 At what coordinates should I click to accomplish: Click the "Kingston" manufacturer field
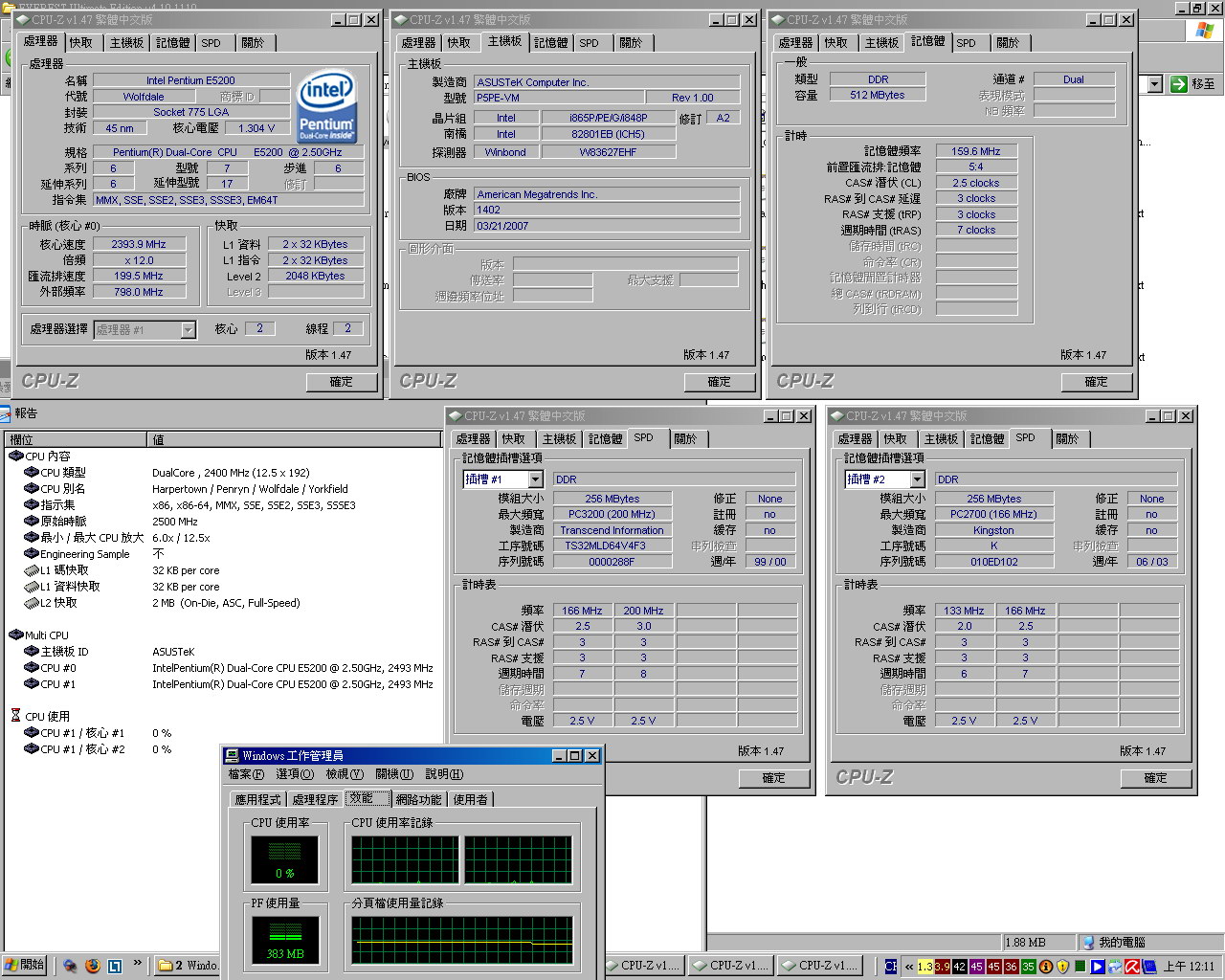993,530
